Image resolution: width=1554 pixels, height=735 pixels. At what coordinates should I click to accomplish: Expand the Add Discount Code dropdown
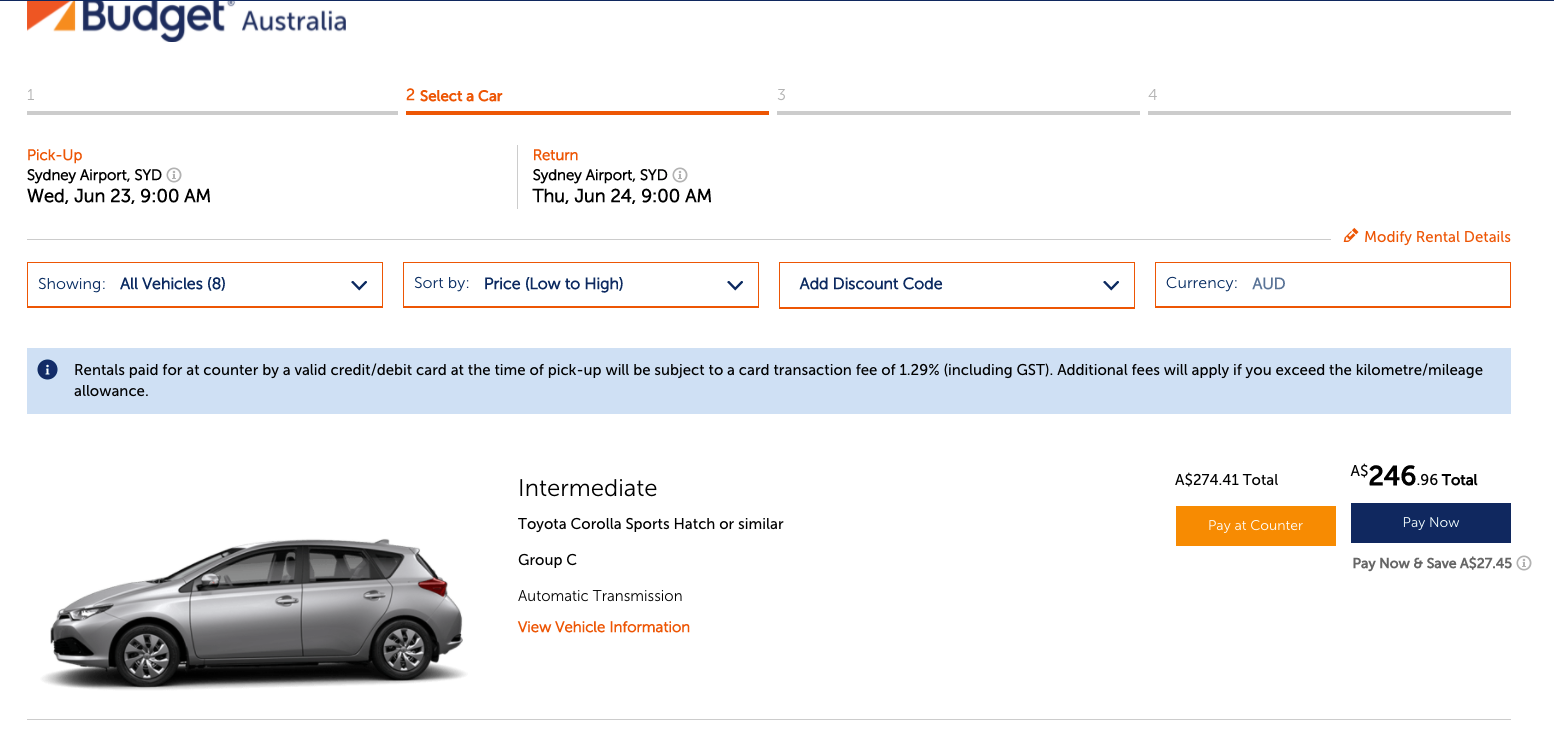[x=957, y=284]
